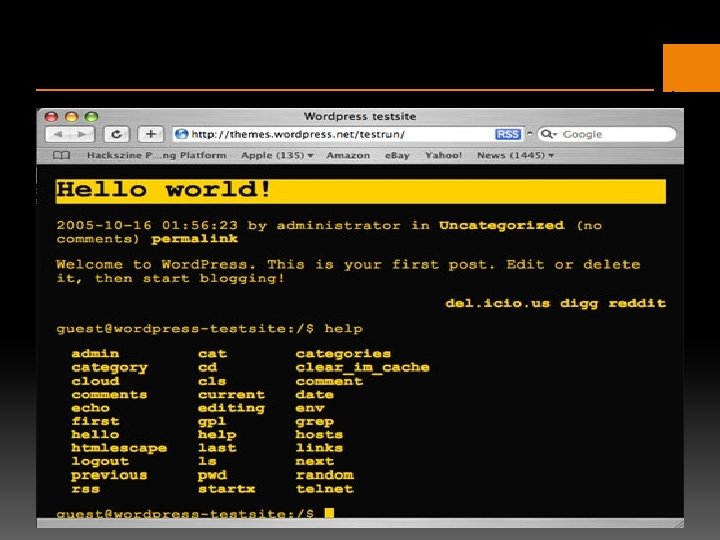Image resolution: width=720 pixels, height=540 pixels.
Task: Select the first command
Action: coord(95,421)
